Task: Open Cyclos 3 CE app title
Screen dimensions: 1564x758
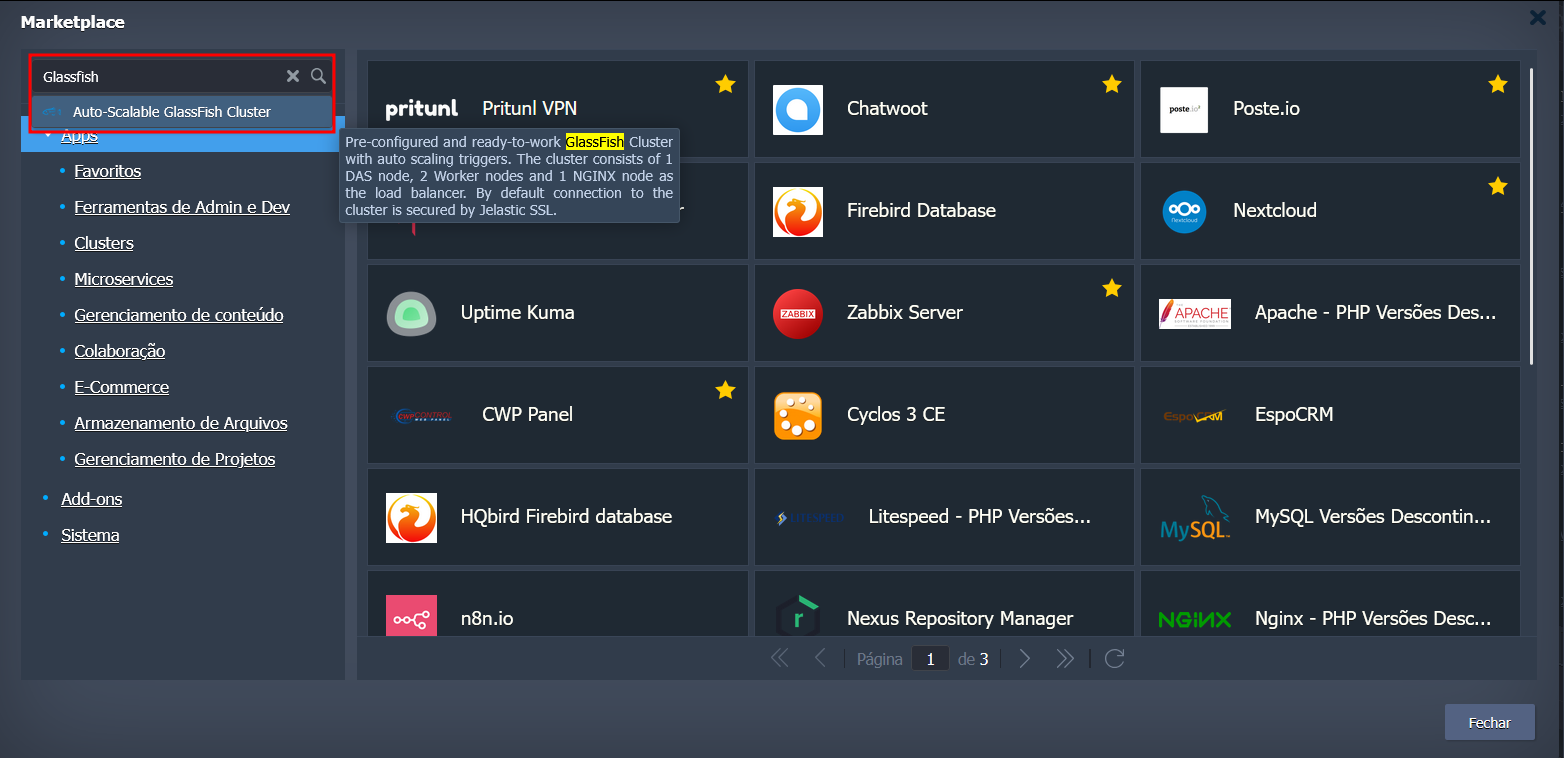Action: [896, 415]
